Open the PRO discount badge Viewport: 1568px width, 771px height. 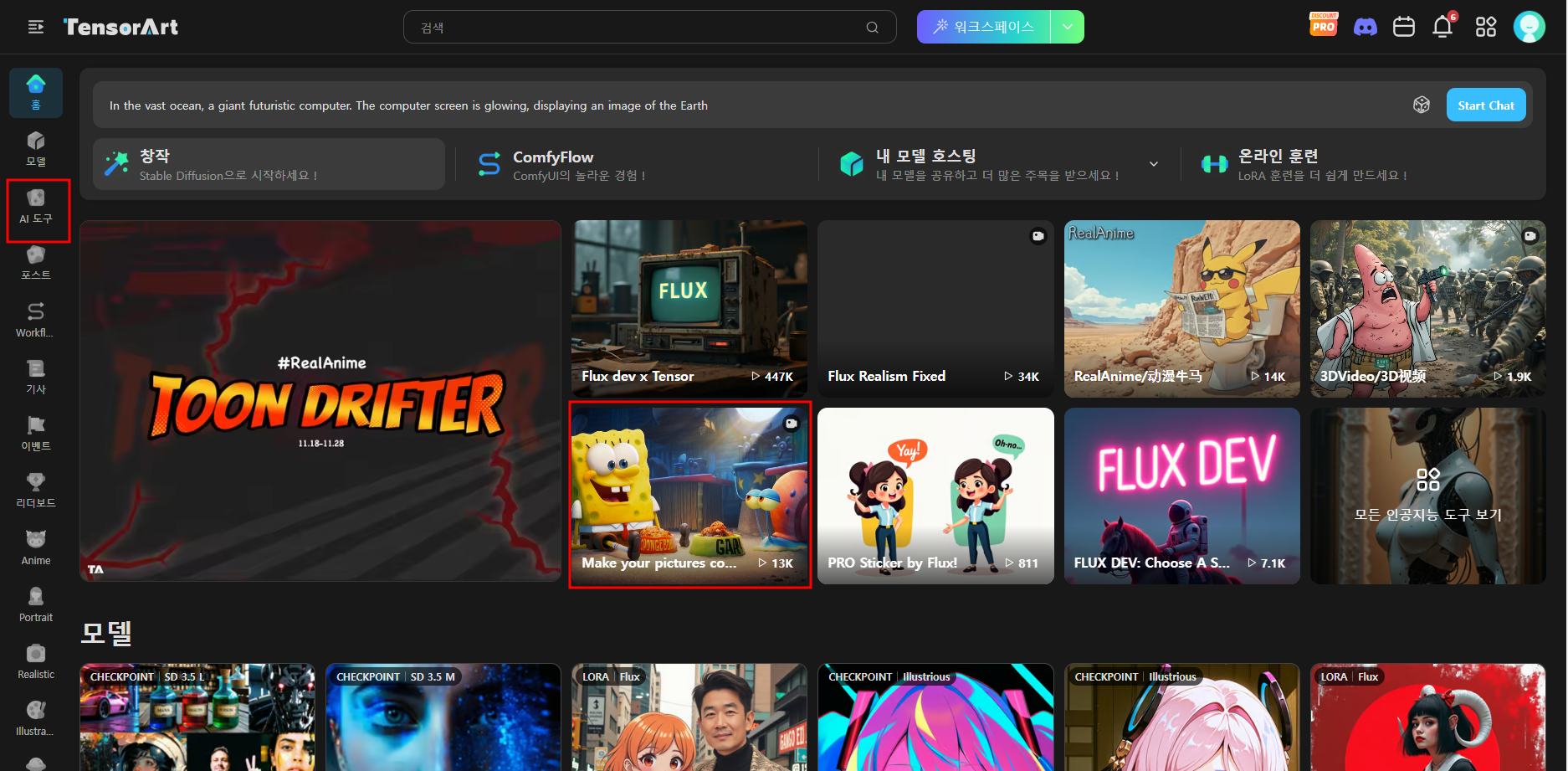point(1324,25)
